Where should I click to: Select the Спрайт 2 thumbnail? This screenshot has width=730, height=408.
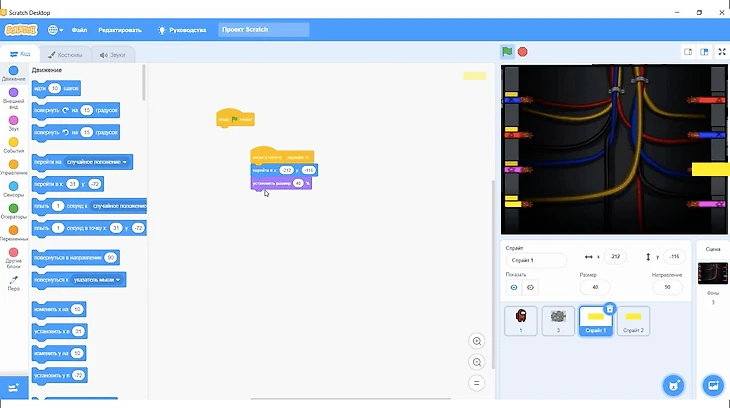point(633,321)
